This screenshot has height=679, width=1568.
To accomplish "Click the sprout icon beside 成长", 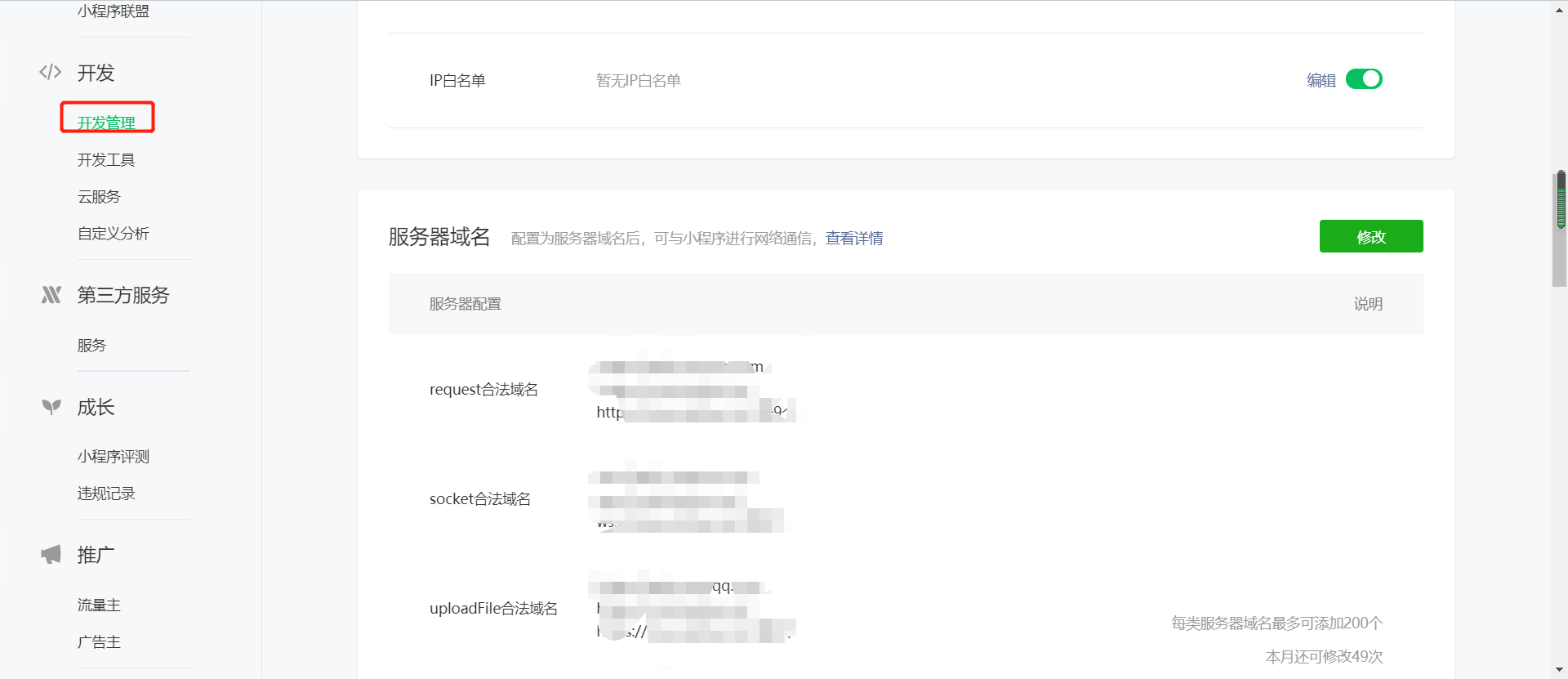I will point(51,407).
